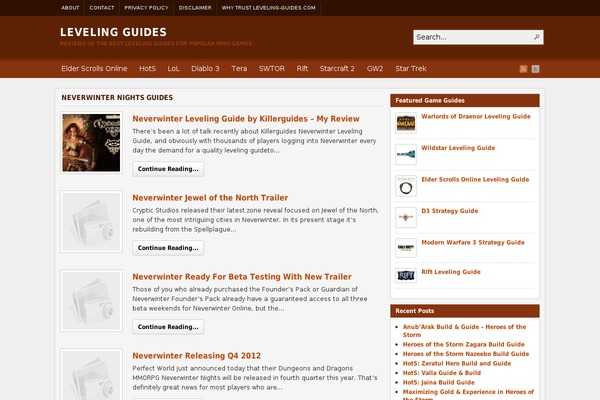This screenshot has height=400, width=600.
Task: Go to Starcraft 2 category
Action: point(337,69)
